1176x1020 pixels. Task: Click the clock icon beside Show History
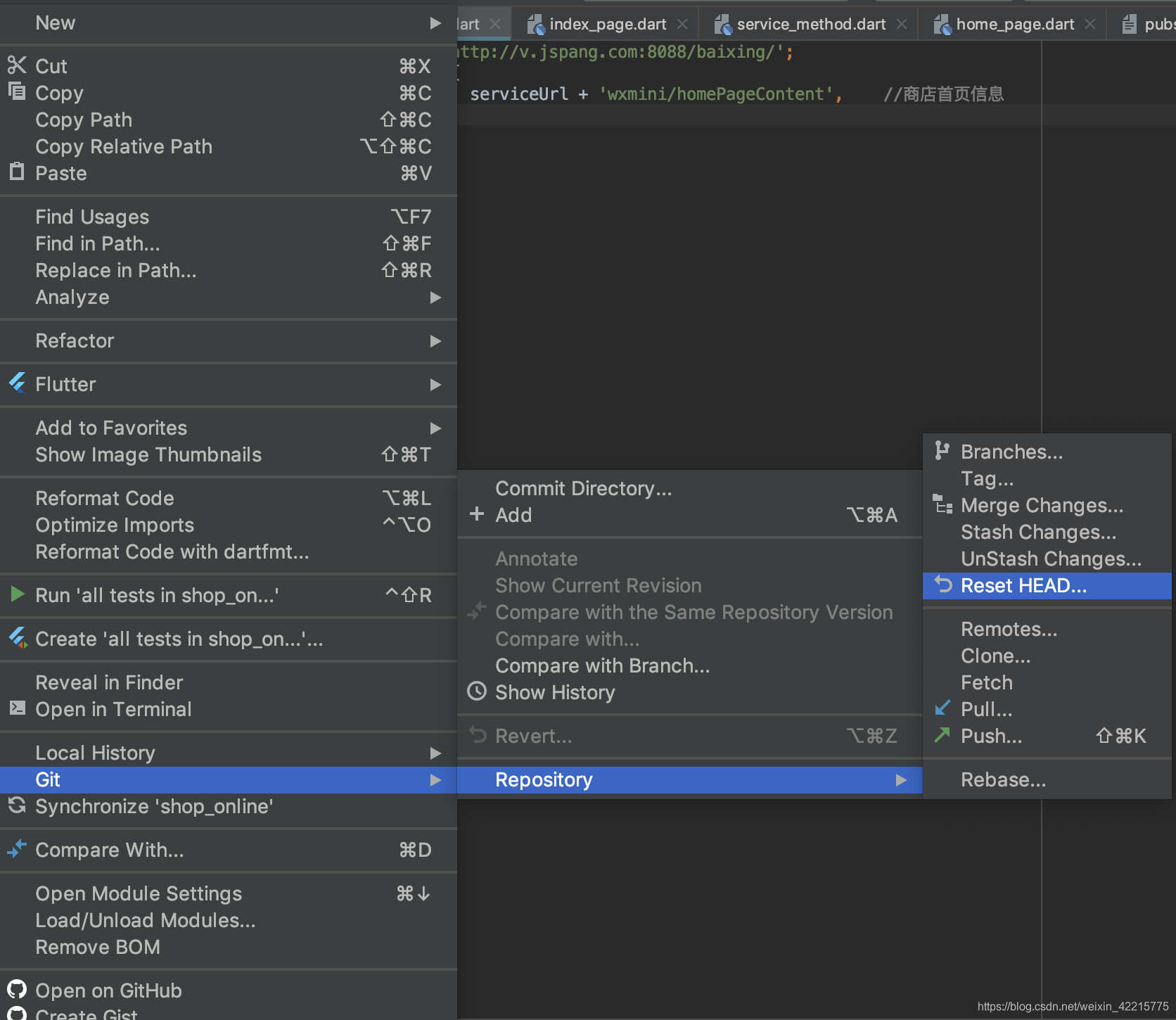point(477,691)
